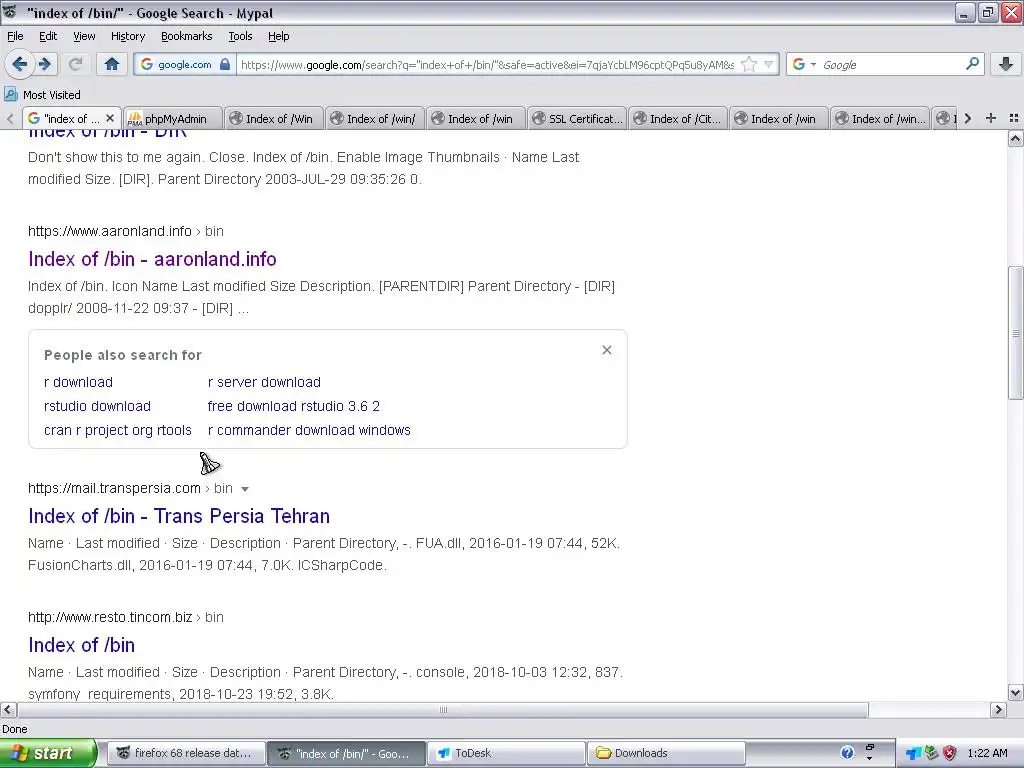Open the Tools menu
The height and width of the screenshot is (768, 1024).
pos(240,36)
